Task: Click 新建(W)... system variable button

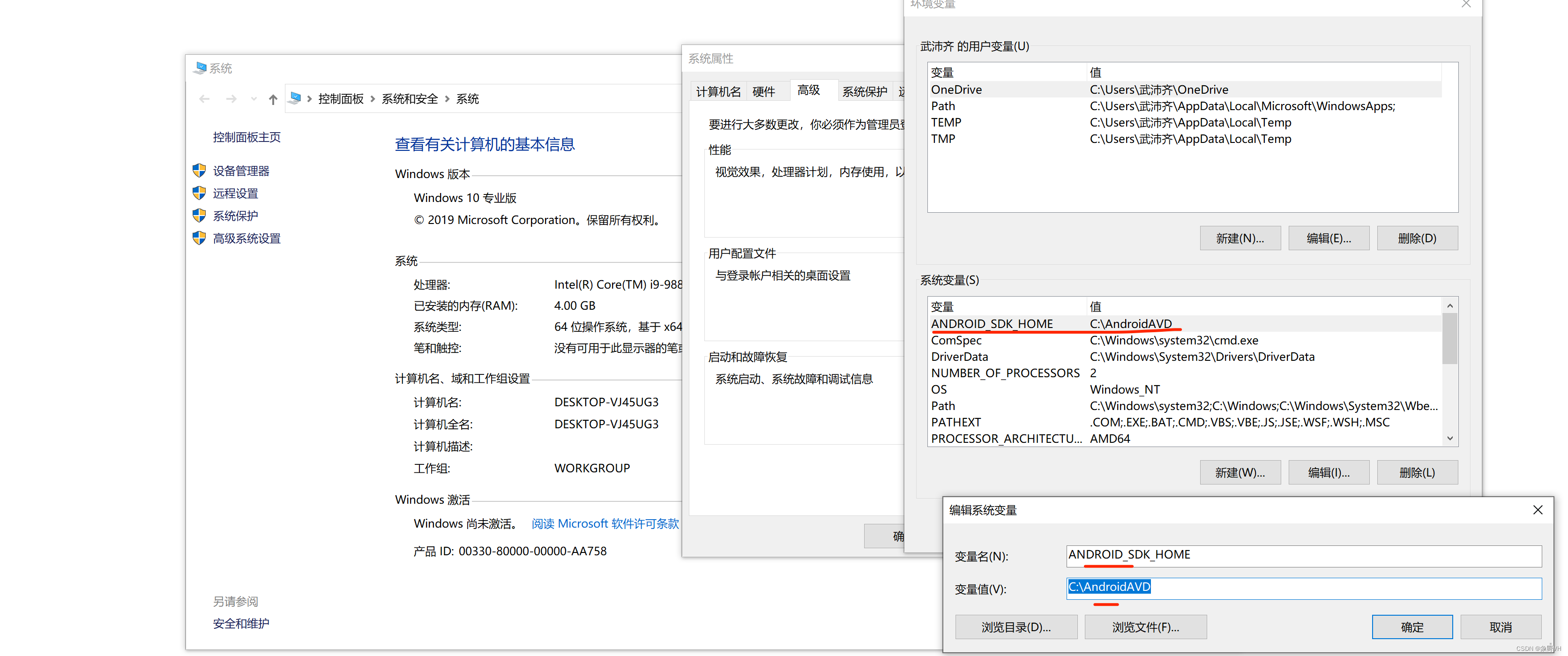Action: 1240,473
